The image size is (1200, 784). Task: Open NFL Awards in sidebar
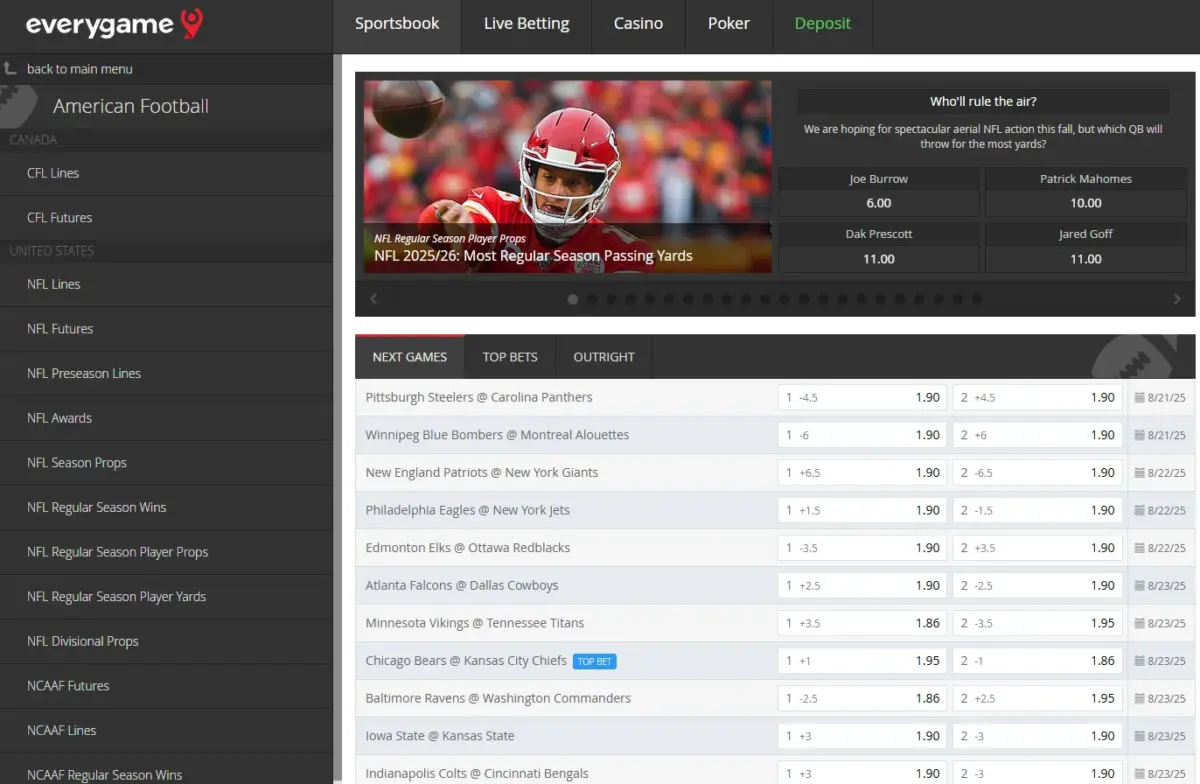click(x=166, y=418)
